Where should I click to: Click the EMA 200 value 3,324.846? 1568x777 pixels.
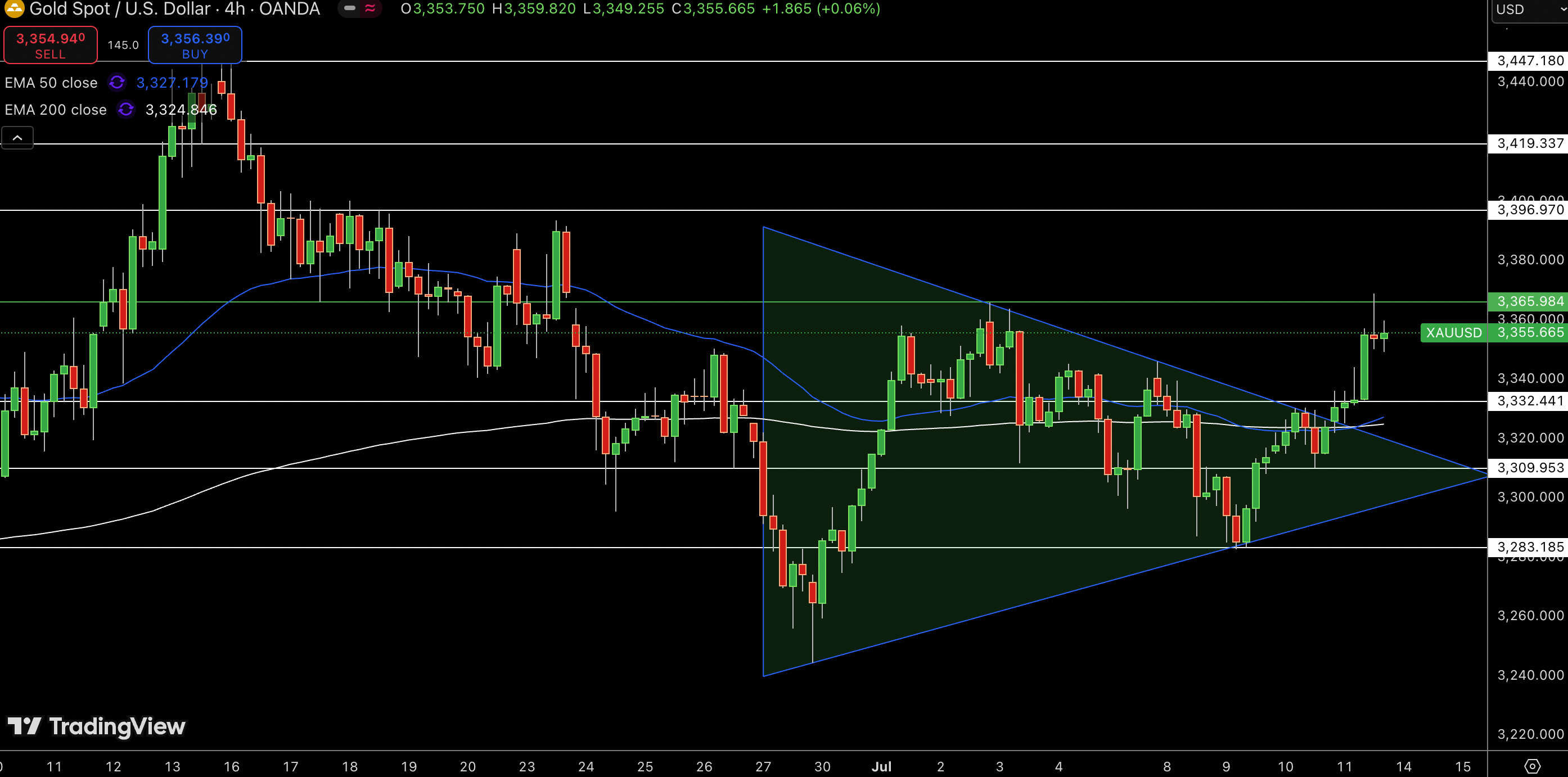click(x=182, y=110)
